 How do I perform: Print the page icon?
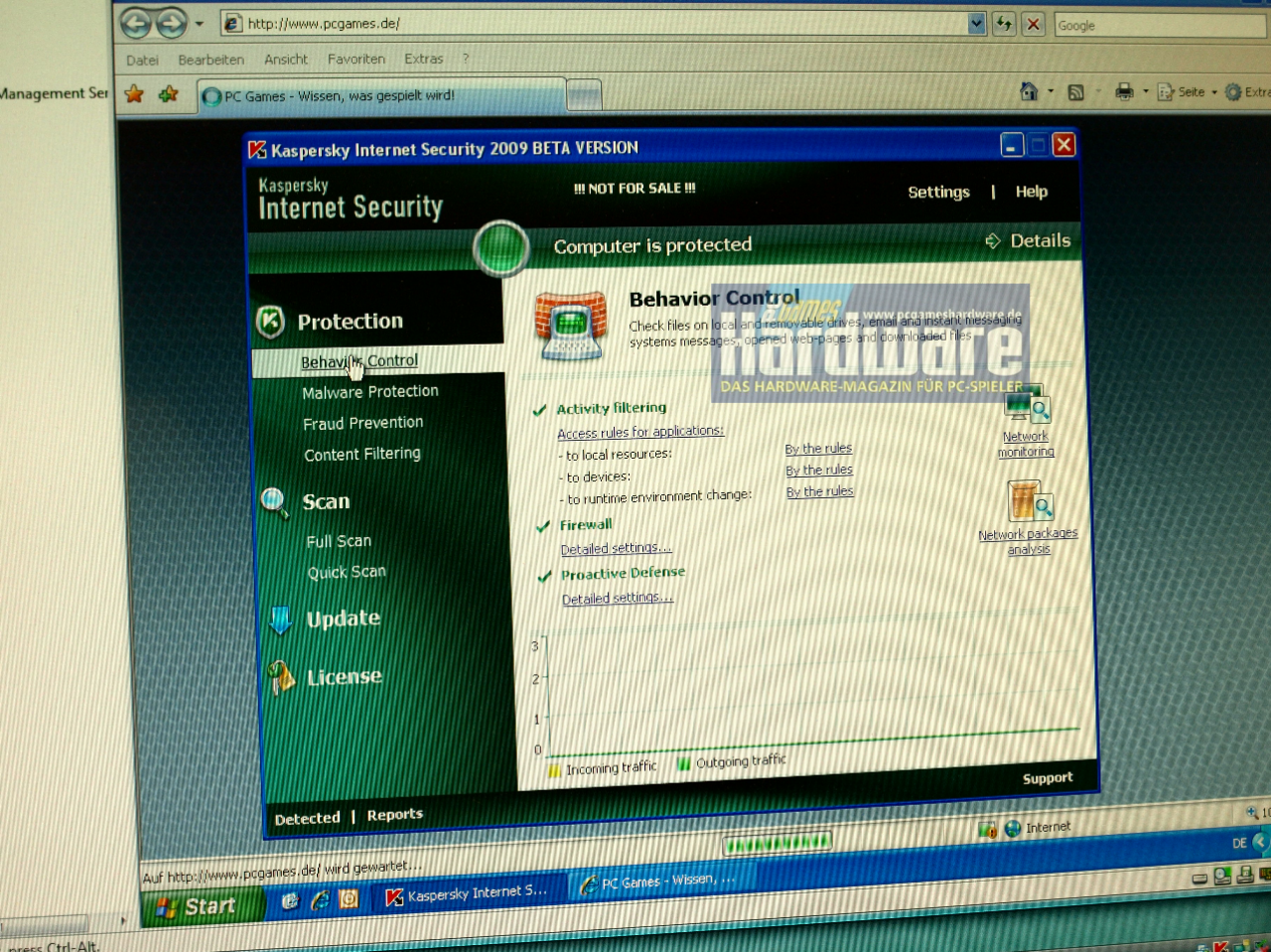pyautogui.click(x=1124, y=91)
